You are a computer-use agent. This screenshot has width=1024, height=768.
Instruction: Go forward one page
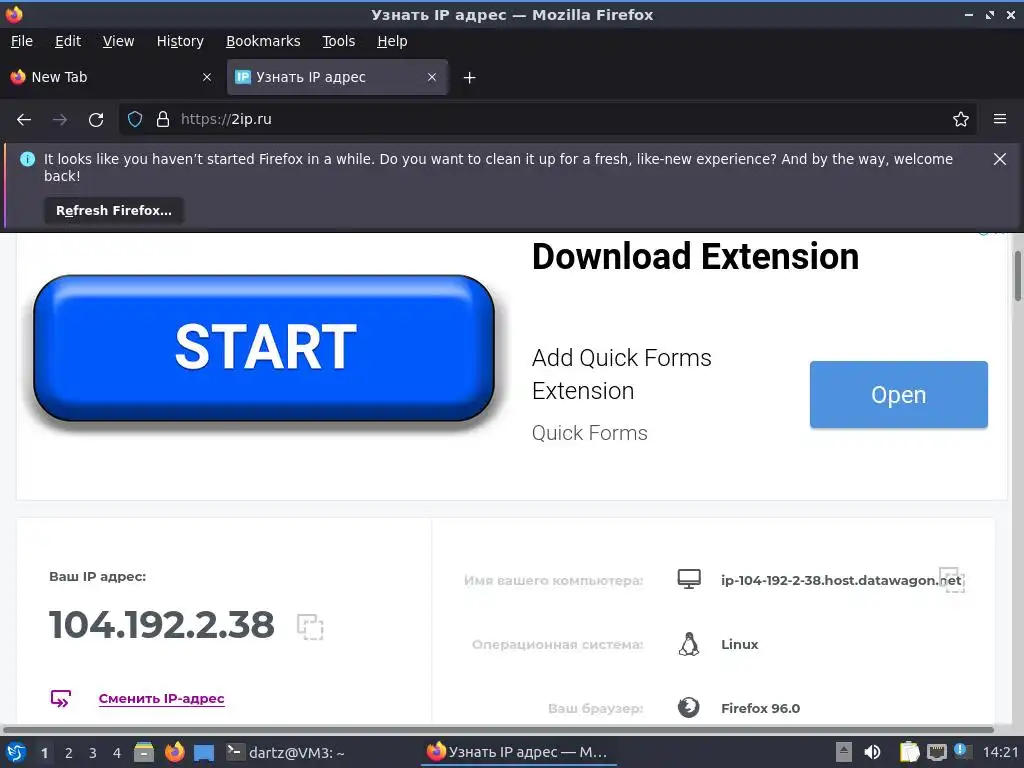[59, 120]
